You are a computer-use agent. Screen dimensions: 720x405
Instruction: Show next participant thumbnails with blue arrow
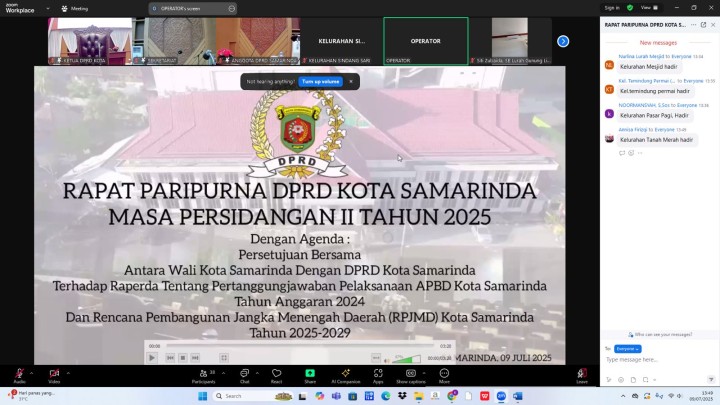(x=563, y=41)
